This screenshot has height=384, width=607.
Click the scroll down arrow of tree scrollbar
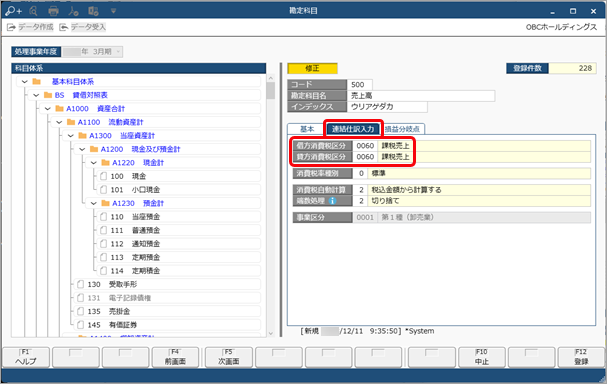[271, 333]
